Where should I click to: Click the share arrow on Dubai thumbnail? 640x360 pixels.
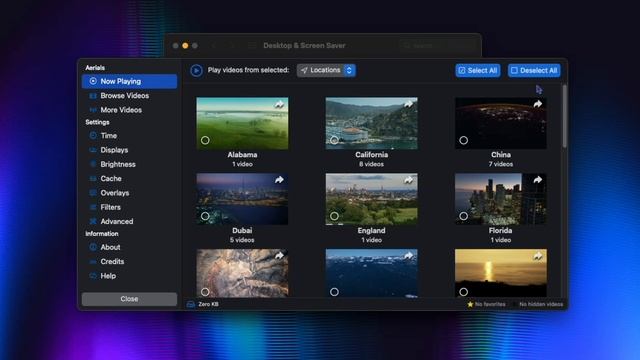pos(279,180)
